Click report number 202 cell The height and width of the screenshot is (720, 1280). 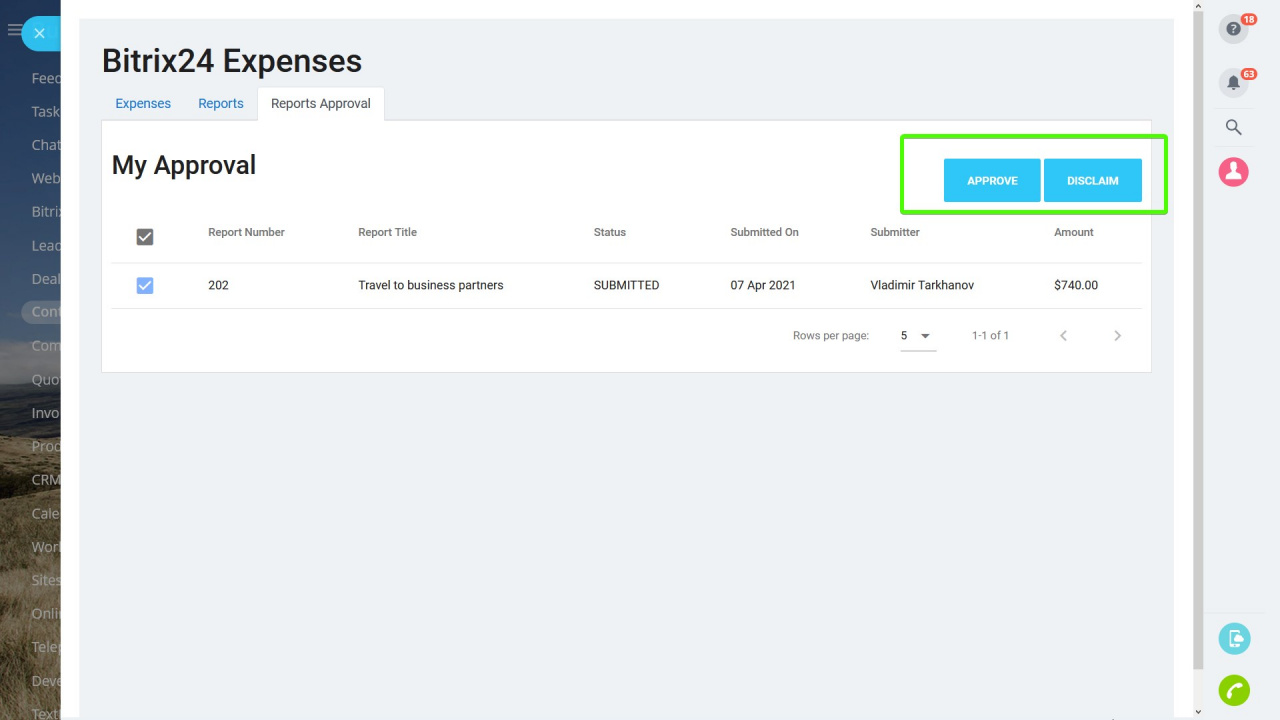[x=218, y=285]
